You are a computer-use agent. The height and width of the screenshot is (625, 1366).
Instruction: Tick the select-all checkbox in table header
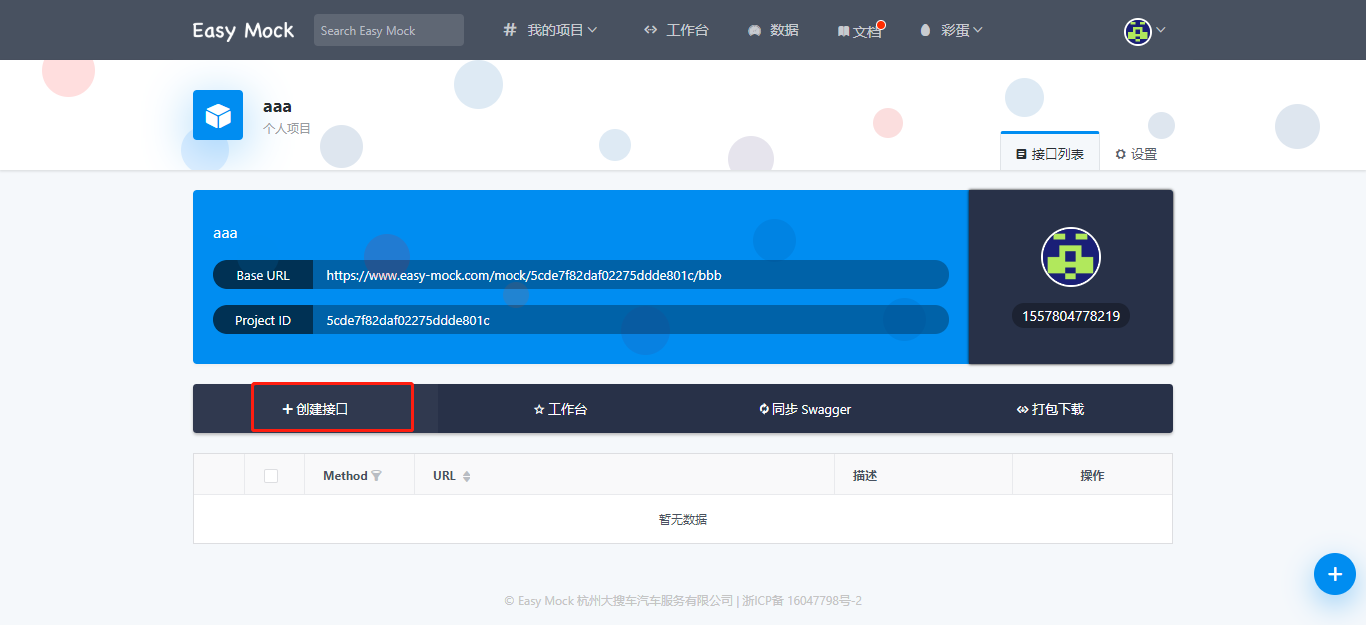pyautogui.click(x=271, y=476)
